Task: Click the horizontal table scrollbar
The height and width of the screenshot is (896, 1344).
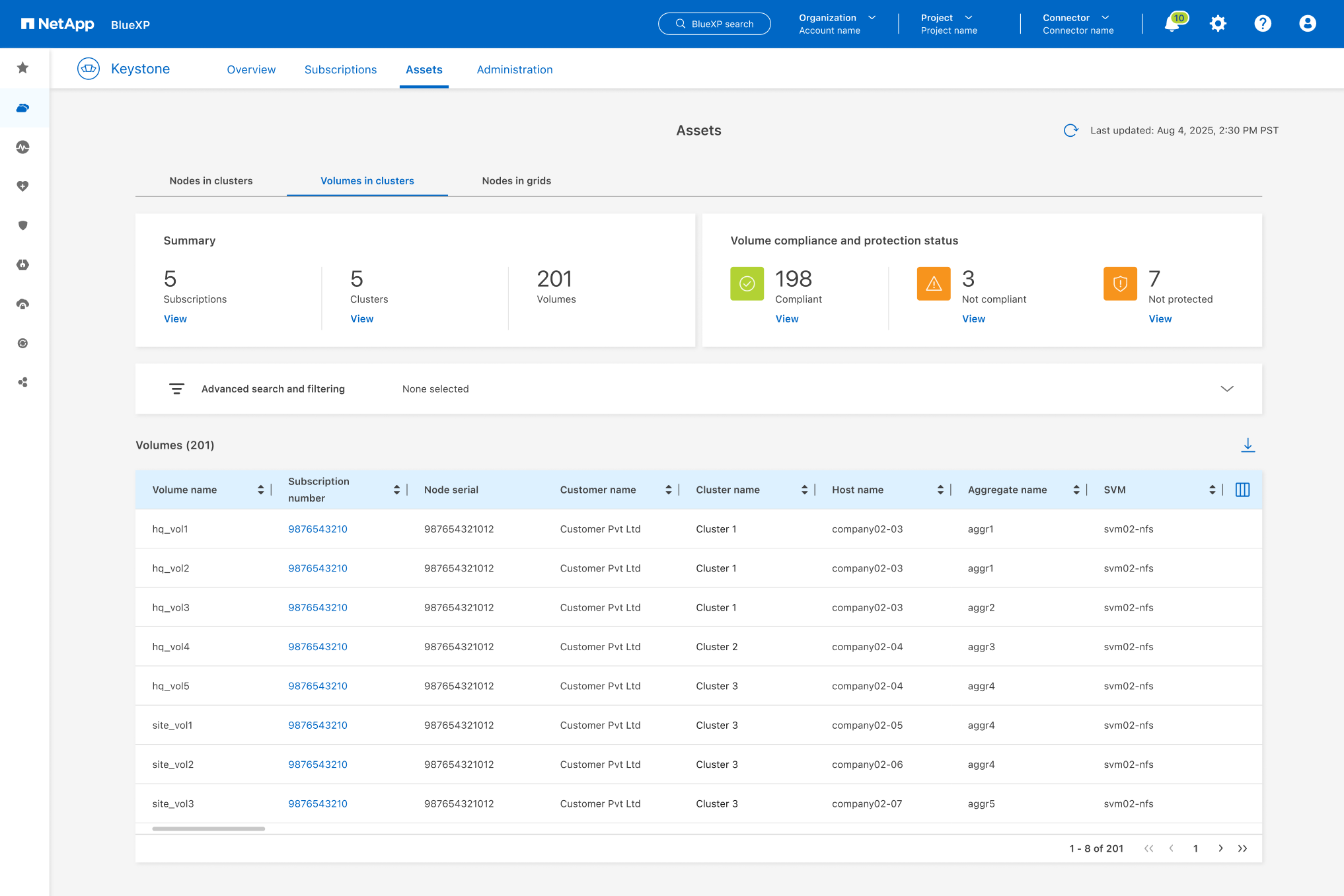Action: click(x=208, y=829)
